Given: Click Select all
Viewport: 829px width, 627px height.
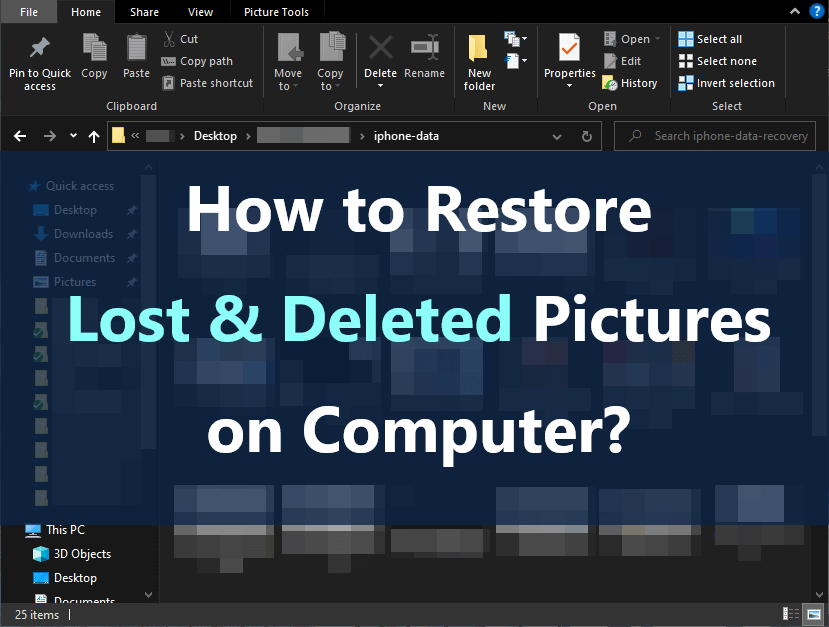Looking at the screenshot, I should click(x=711, y=39).
